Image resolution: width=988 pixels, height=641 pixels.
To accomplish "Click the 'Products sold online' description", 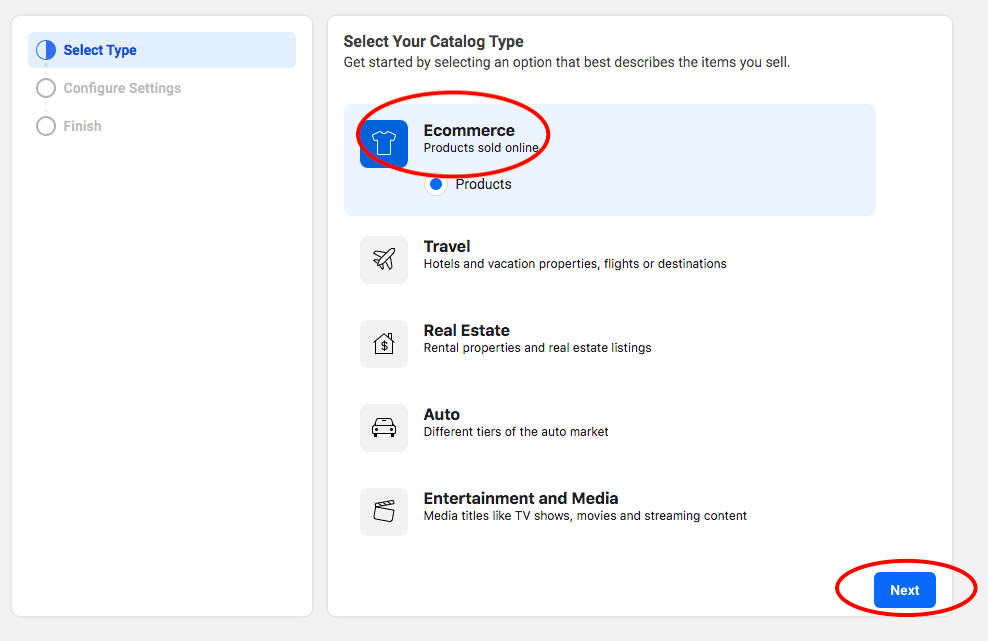I will [x=481, y=148].
